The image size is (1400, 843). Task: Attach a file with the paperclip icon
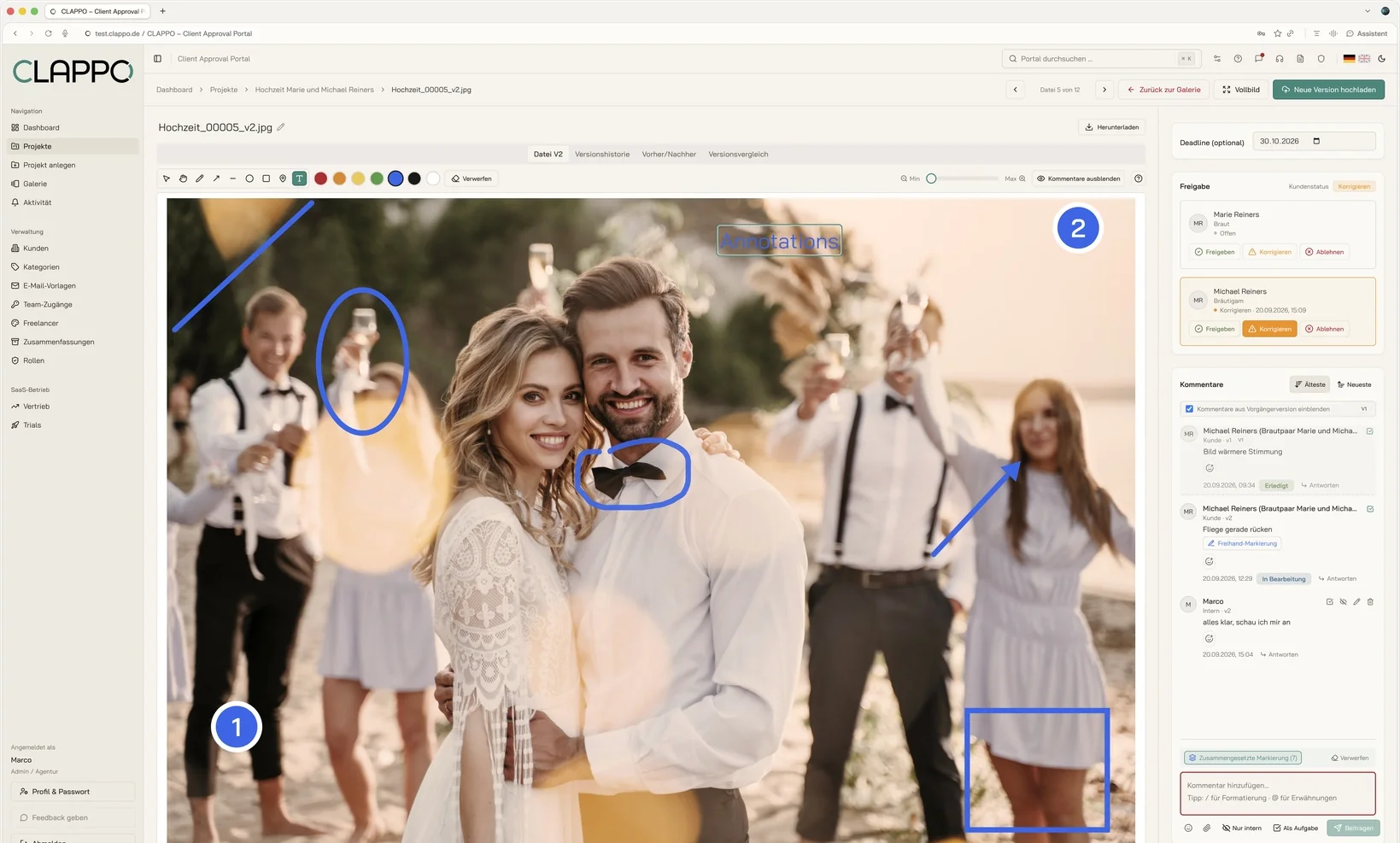coord(1207,828)
